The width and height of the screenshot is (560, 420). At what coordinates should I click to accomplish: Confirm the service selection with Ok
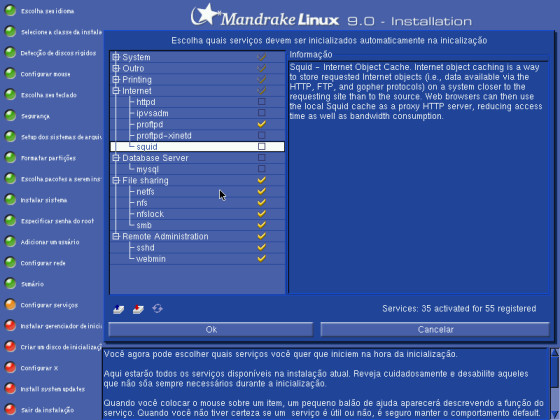[x=211, y=329]
